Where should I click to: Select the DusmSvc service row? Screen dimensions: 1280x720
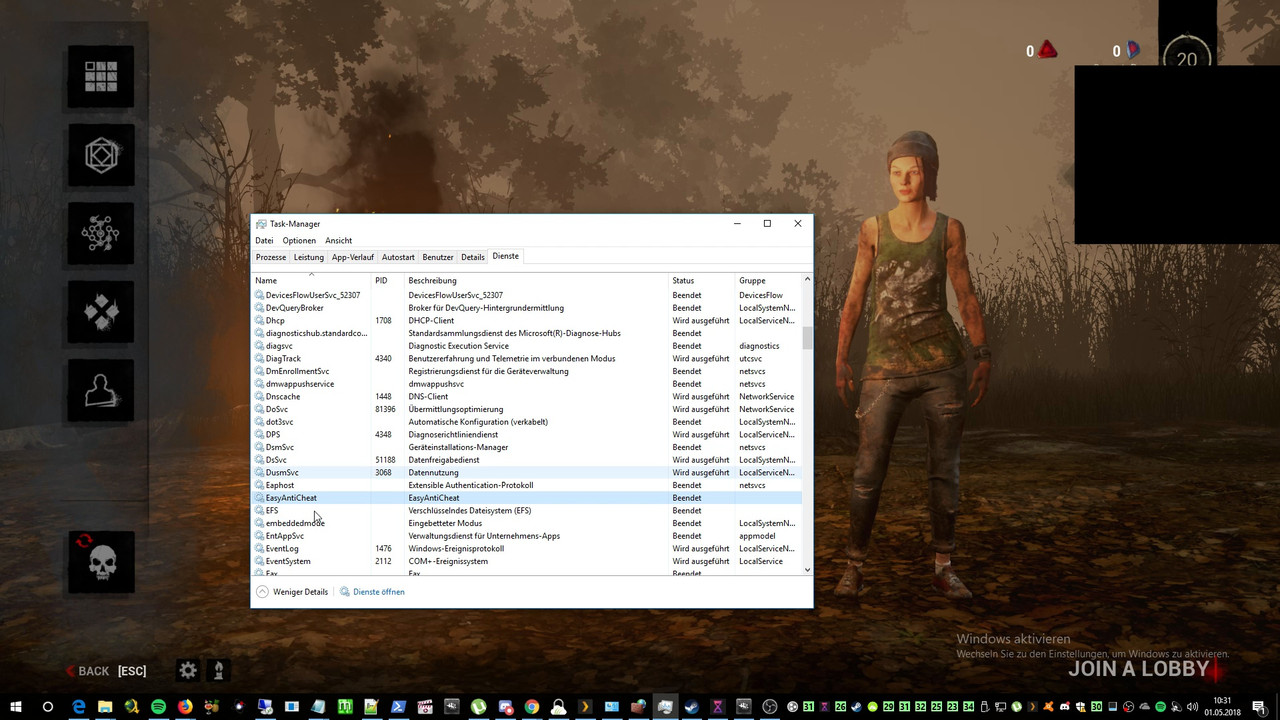pyautogui.click(x=527, y=473)
